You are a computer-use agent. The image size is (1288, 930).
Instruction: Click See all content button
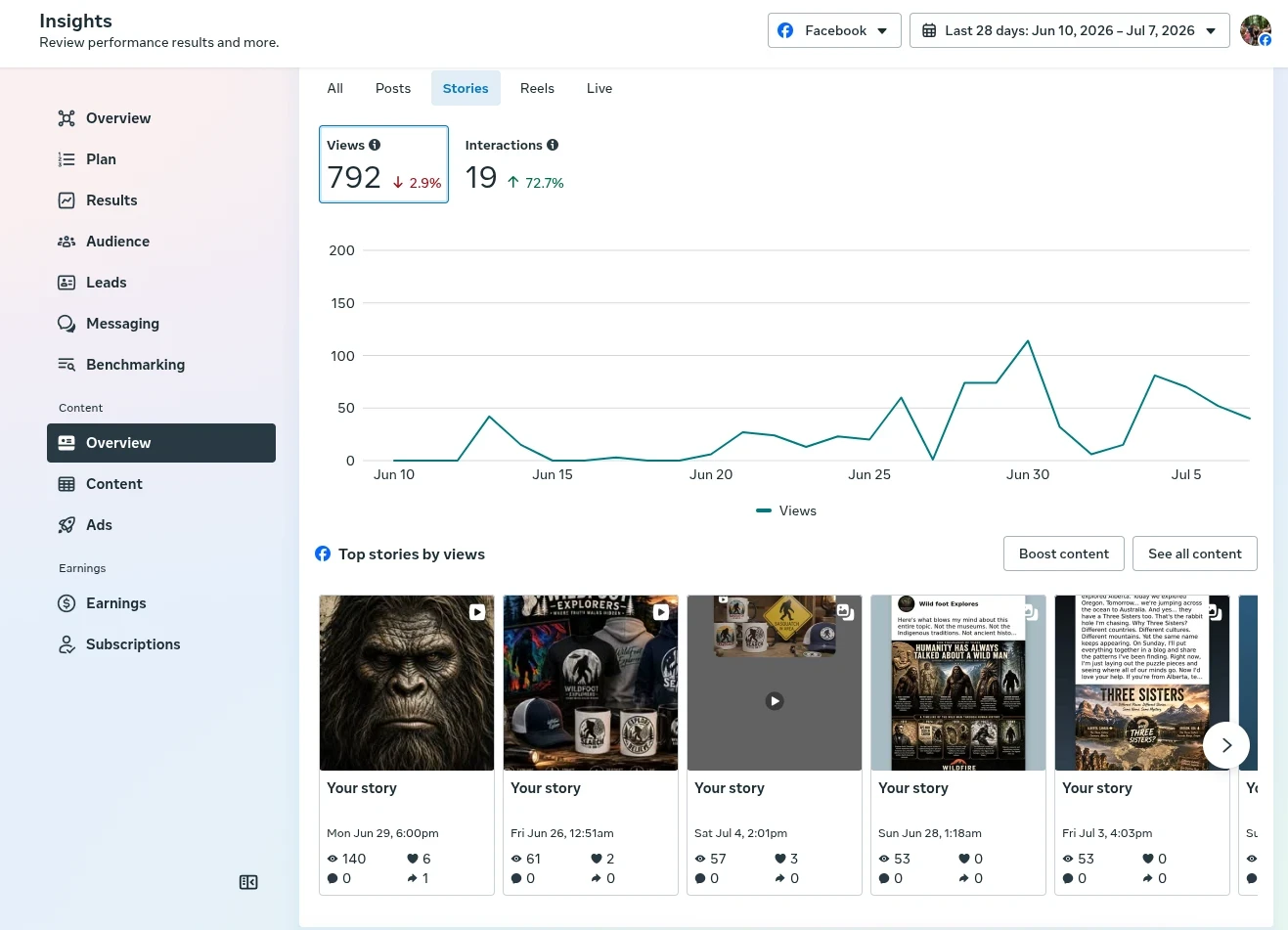tap(1195, 554)
